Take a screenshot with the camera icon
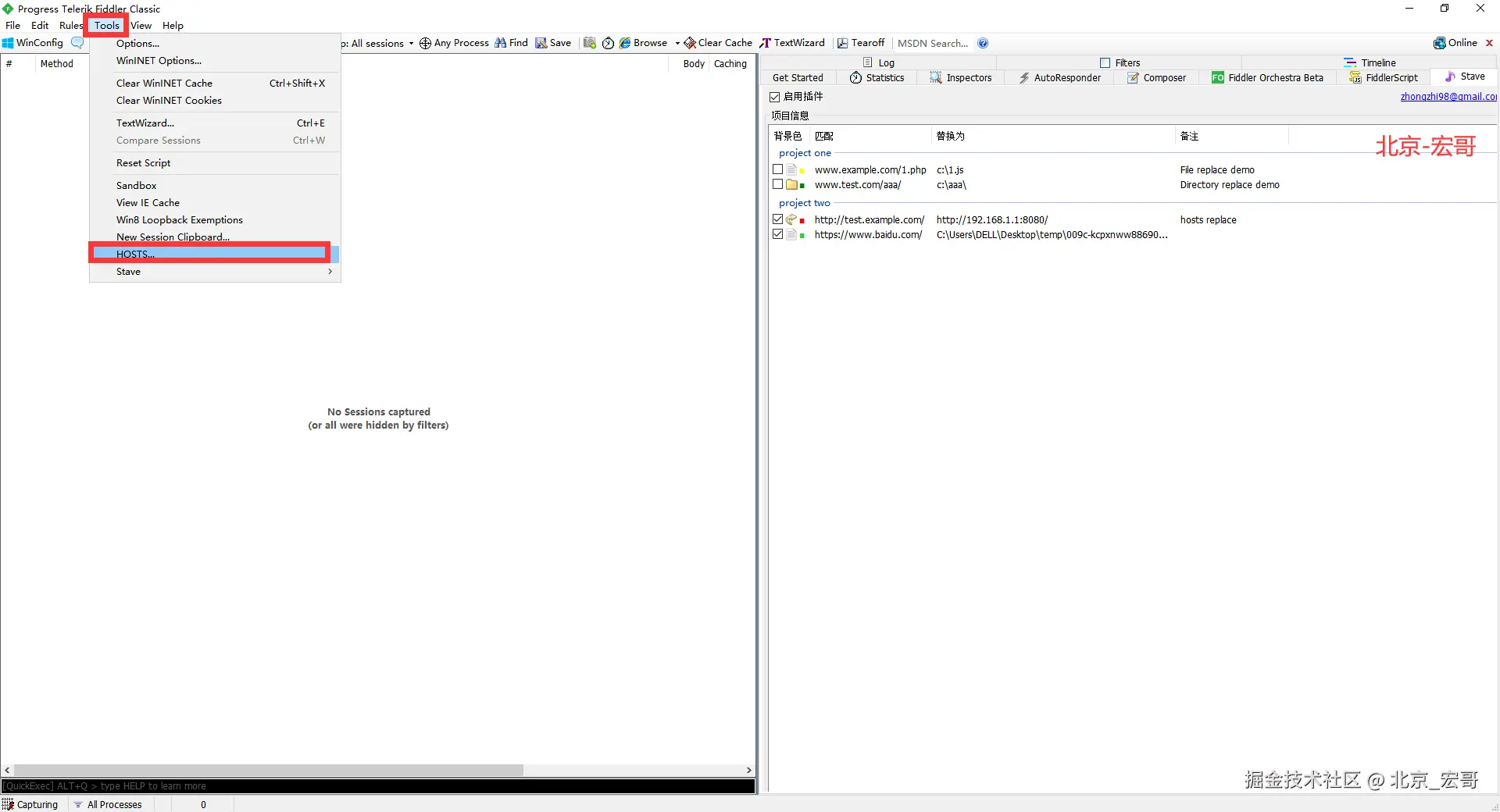Screen dimensions: 1500x812 pos(590,43)
